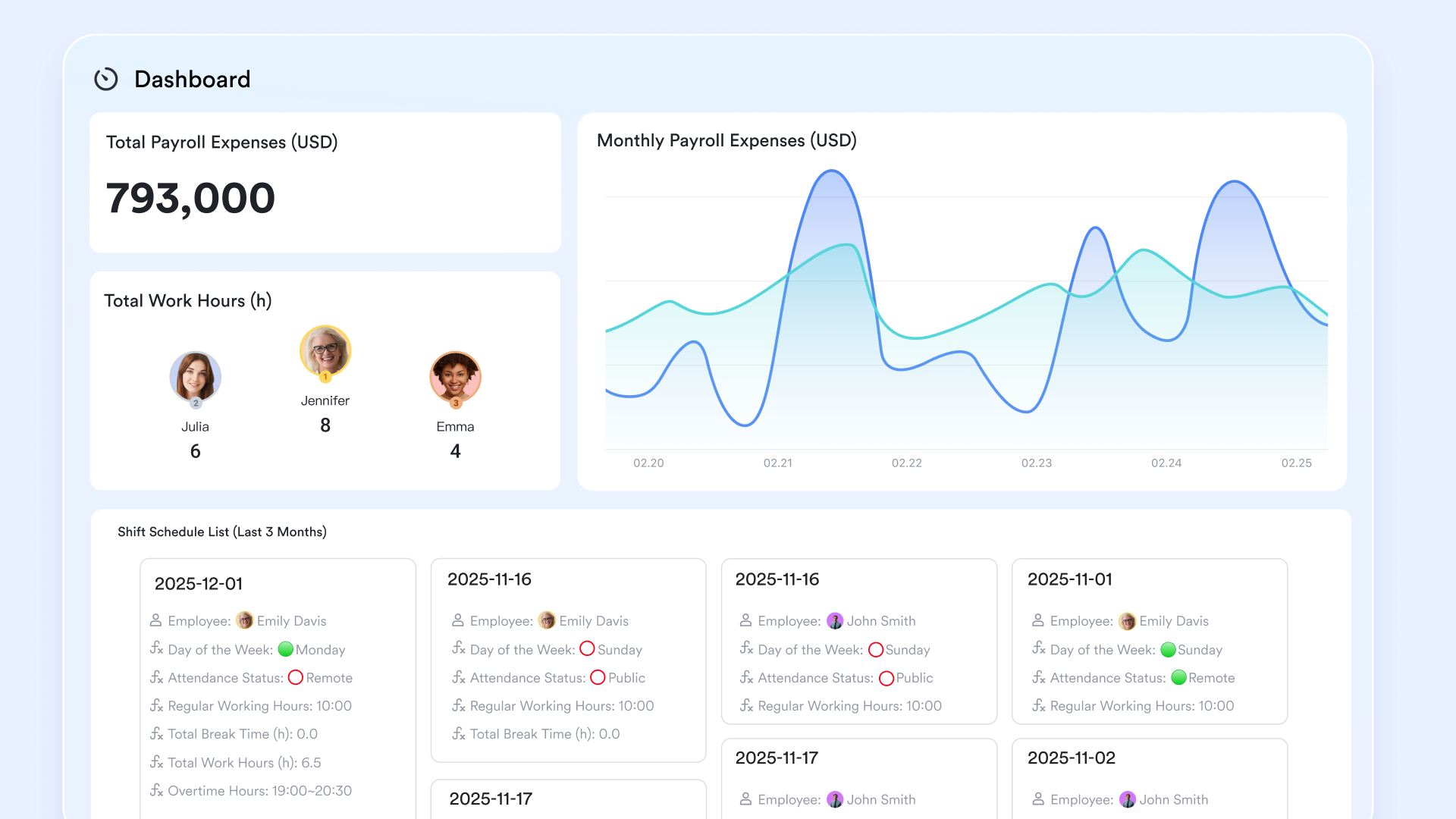Click the 02.24 label on chart axis

(x=1166, y=463)
